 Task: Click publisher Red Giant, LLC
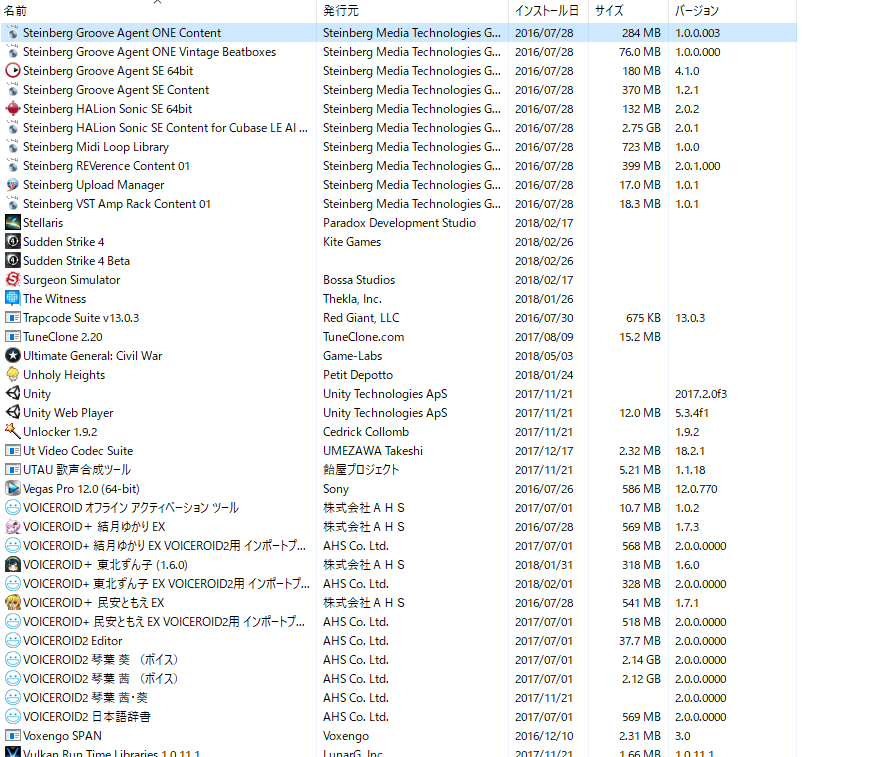(x=361, y=318)
